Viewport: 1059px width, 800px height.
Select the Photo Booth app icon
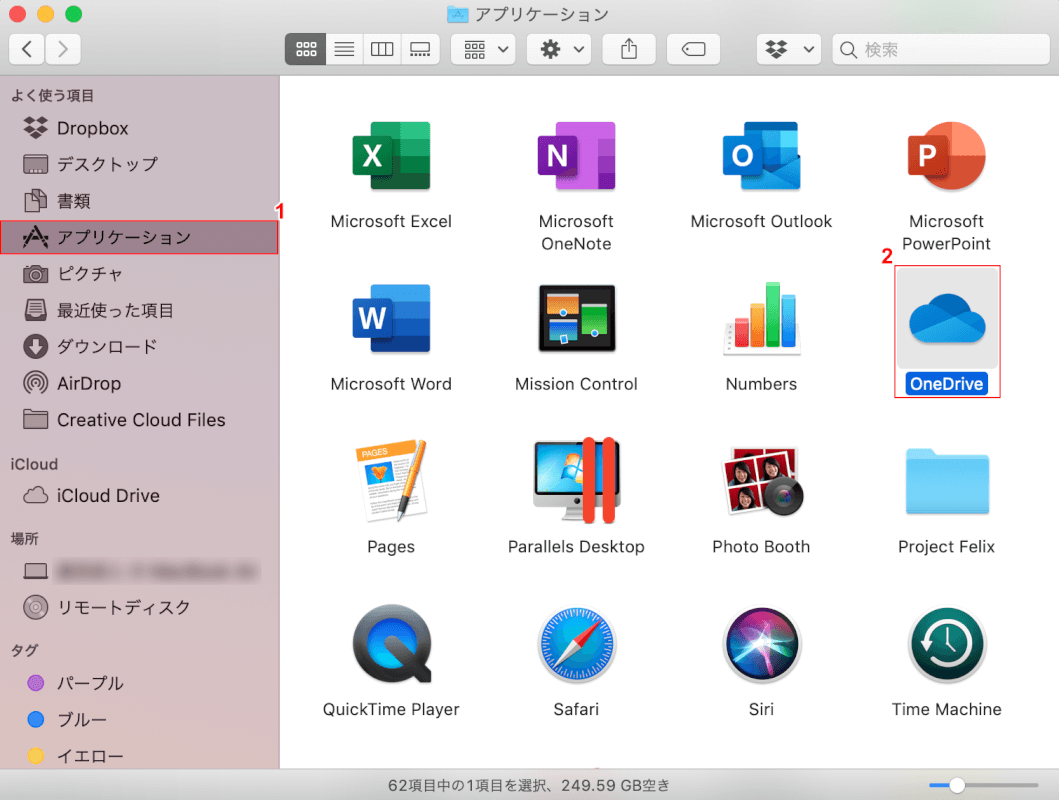point(761,481)
